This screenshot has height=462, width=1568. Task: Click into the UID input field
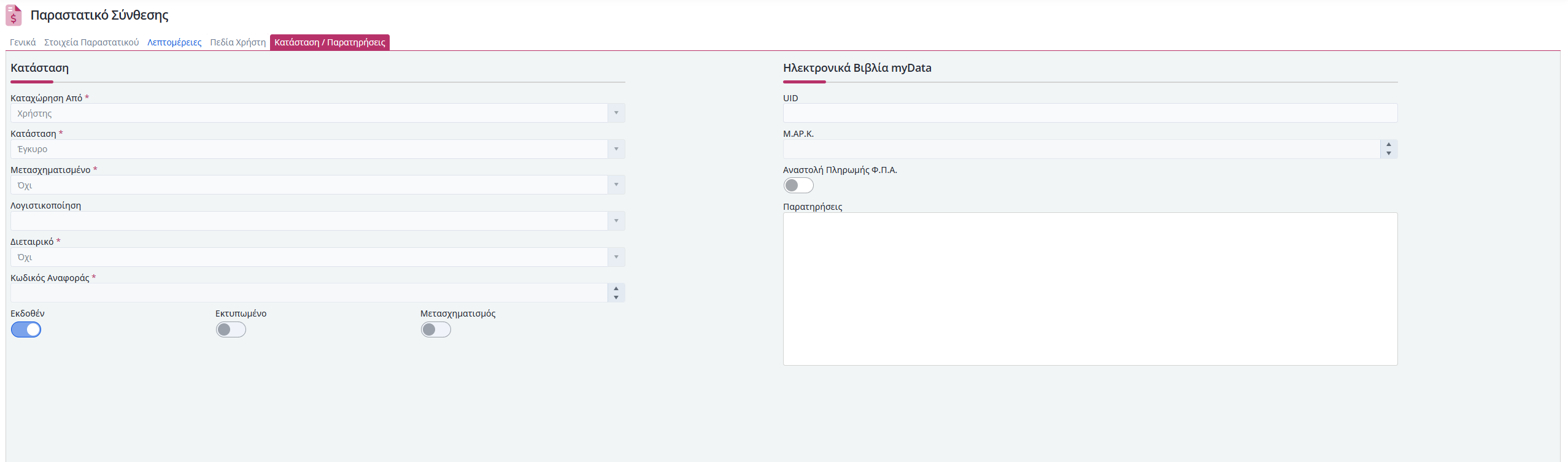1089,113
